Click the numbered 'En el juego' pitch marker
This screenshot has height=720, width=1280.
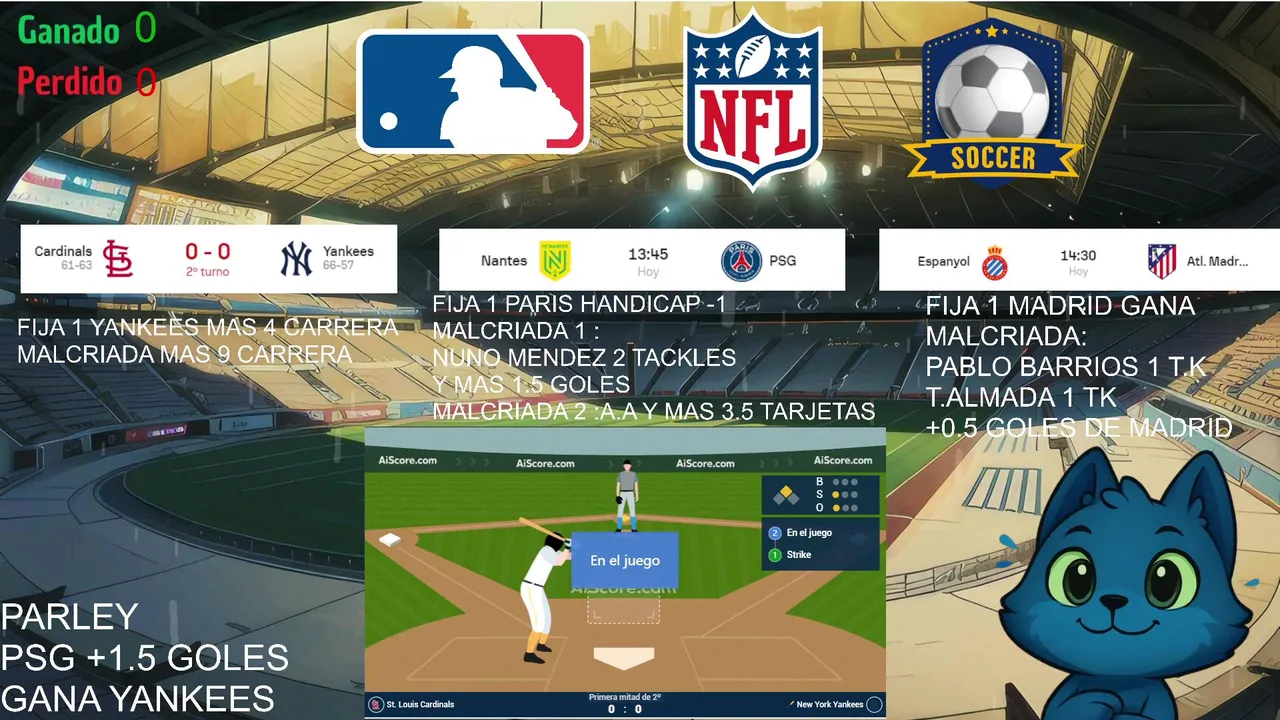[x=774, y=533]
